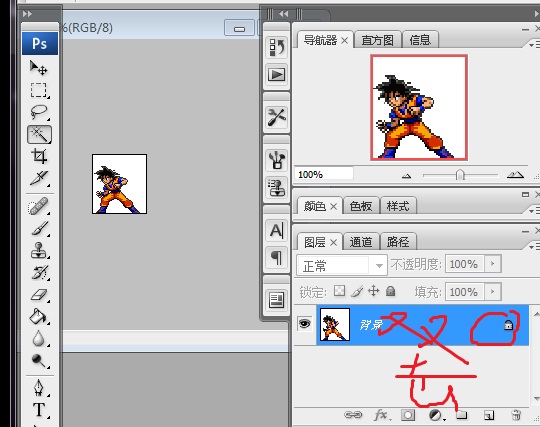Open the Color panel options menu

pyautogui.click(x=534, y=210)
